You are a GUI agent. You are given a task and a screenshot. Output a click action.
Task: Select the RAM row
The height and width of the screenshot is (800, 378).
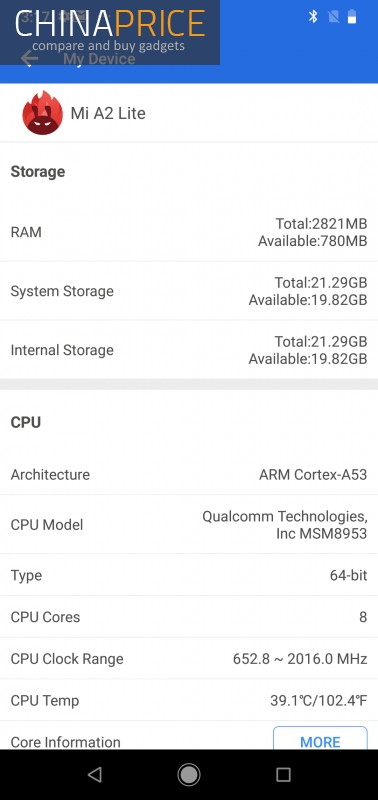point(189,232)
